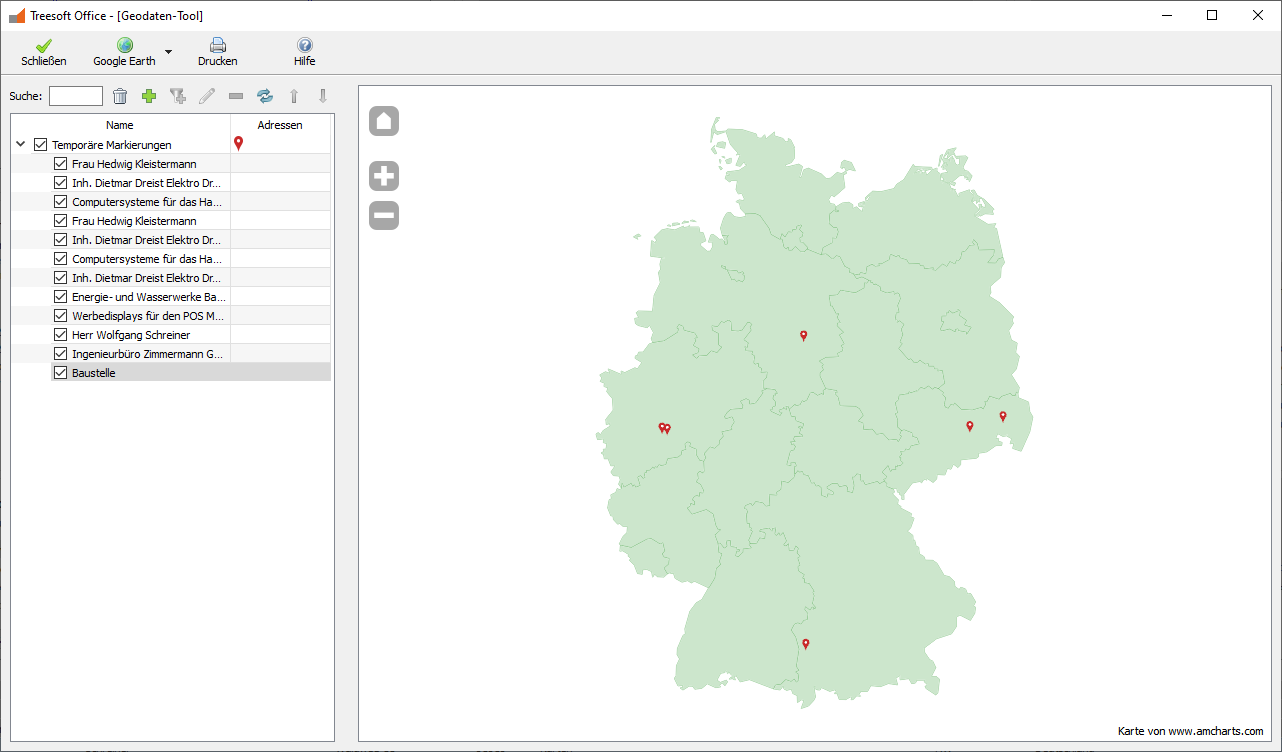Click the trash can delete icon
Viewport: 1282px width, 752px height.
point(120,96)
